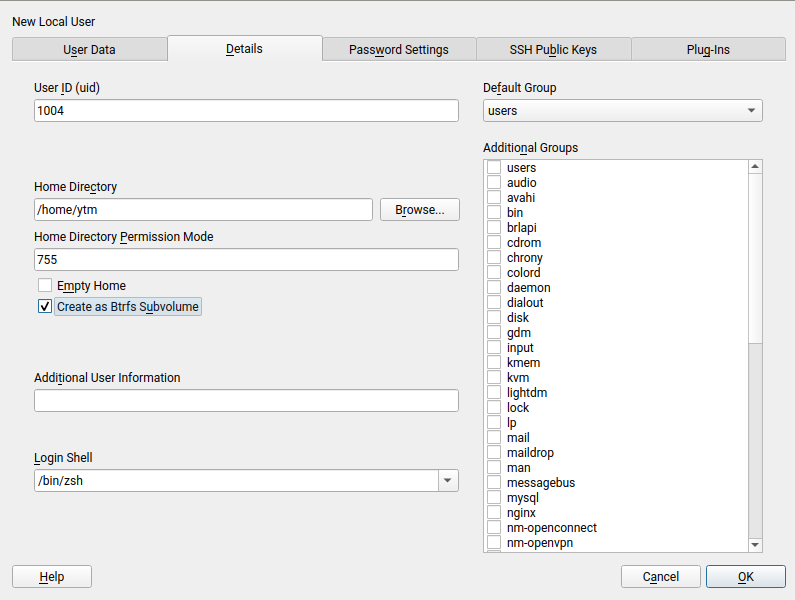Click the Browse button for home directory

[419, 210]
